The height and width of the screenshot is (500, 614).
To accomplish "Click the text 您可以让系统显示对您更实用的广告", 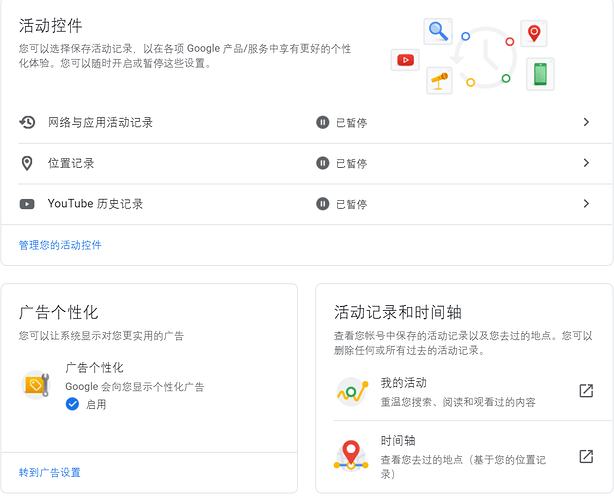I will 101,336.
